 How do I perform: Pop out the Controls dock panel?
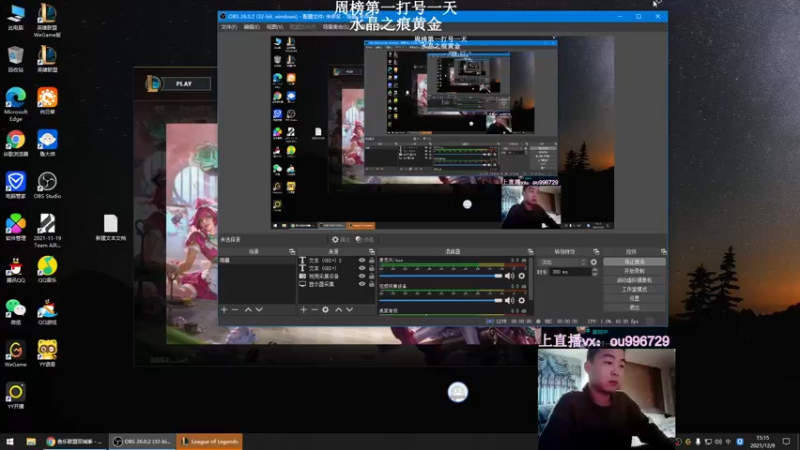663,252
